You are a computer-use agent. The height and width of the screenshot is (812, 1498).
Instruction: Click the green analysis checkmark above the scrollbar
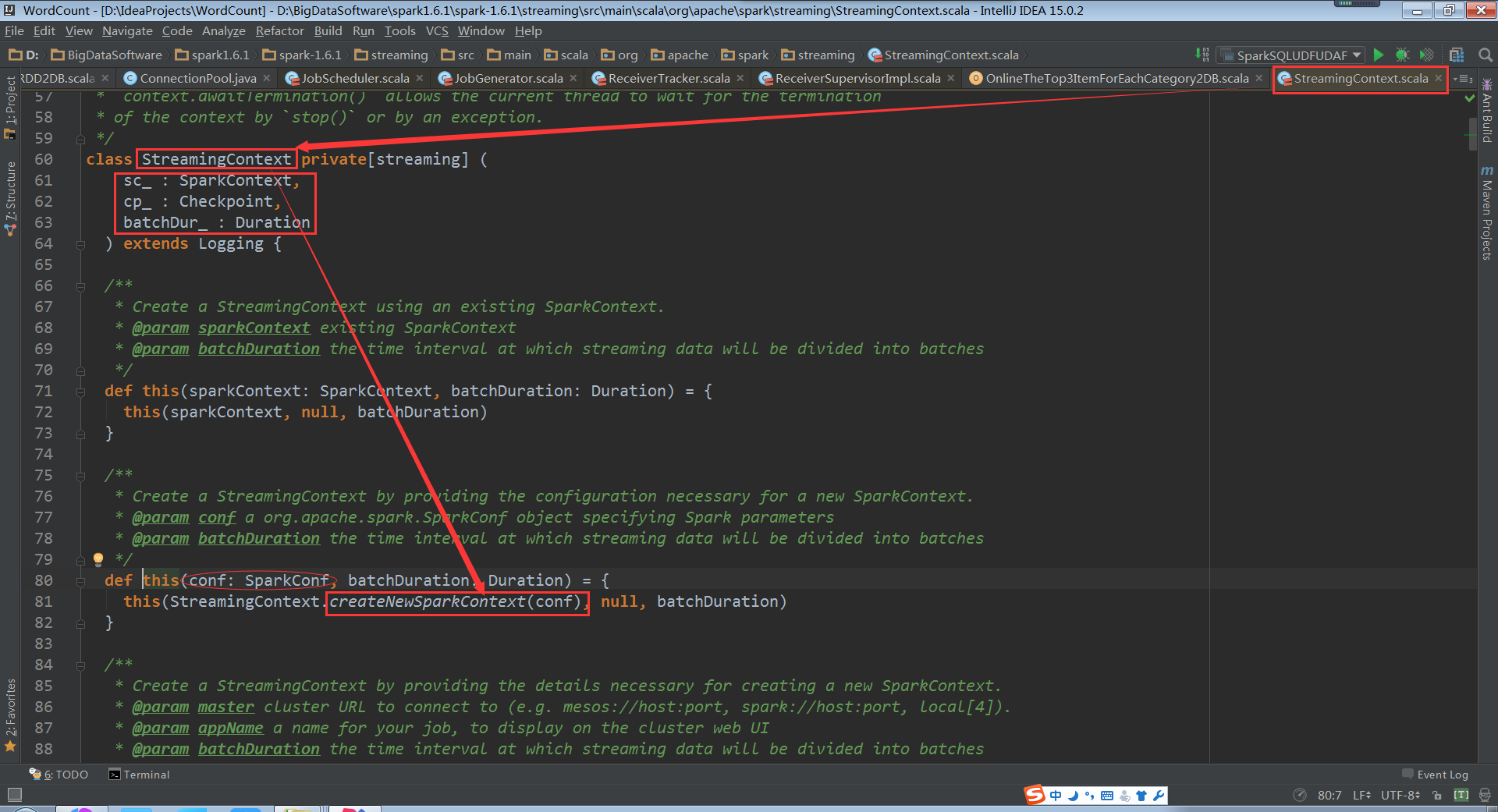(1470, 98)
